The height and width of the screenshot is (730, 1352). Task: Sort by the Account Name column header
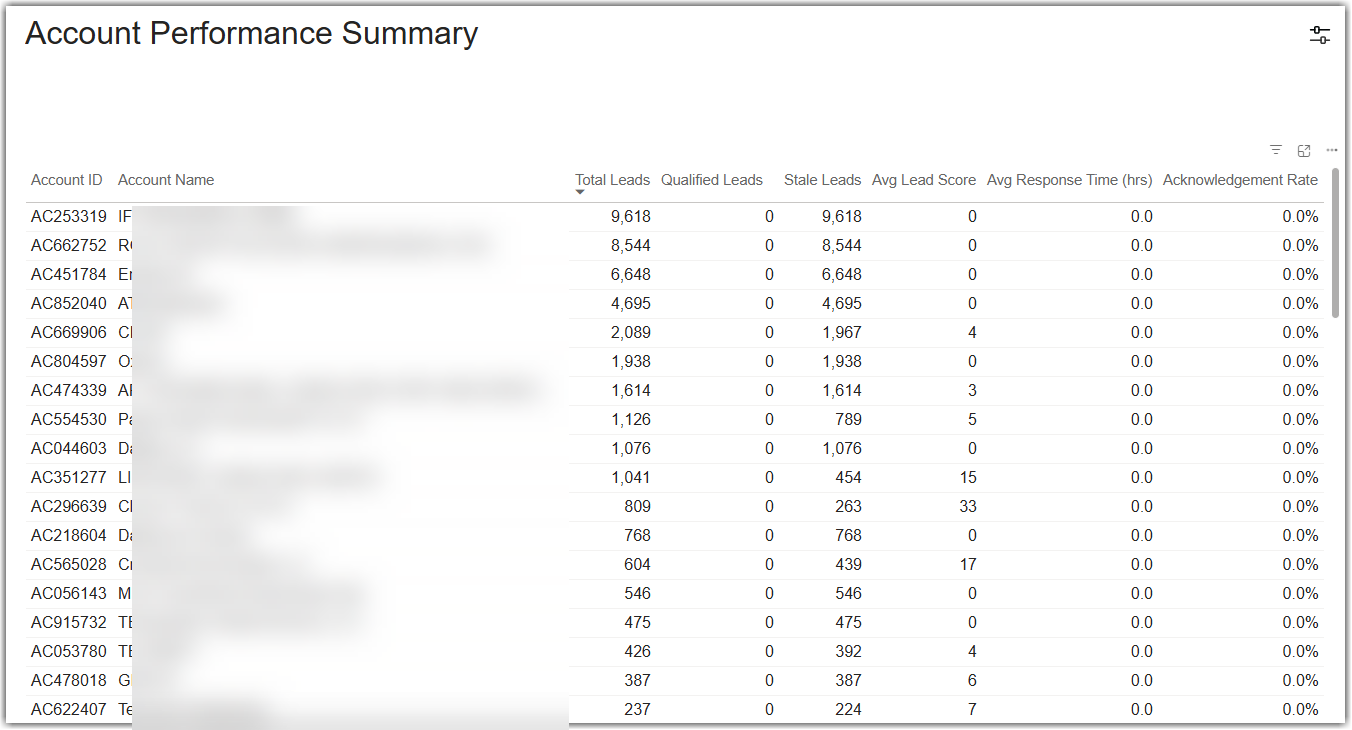click(166, 180)
